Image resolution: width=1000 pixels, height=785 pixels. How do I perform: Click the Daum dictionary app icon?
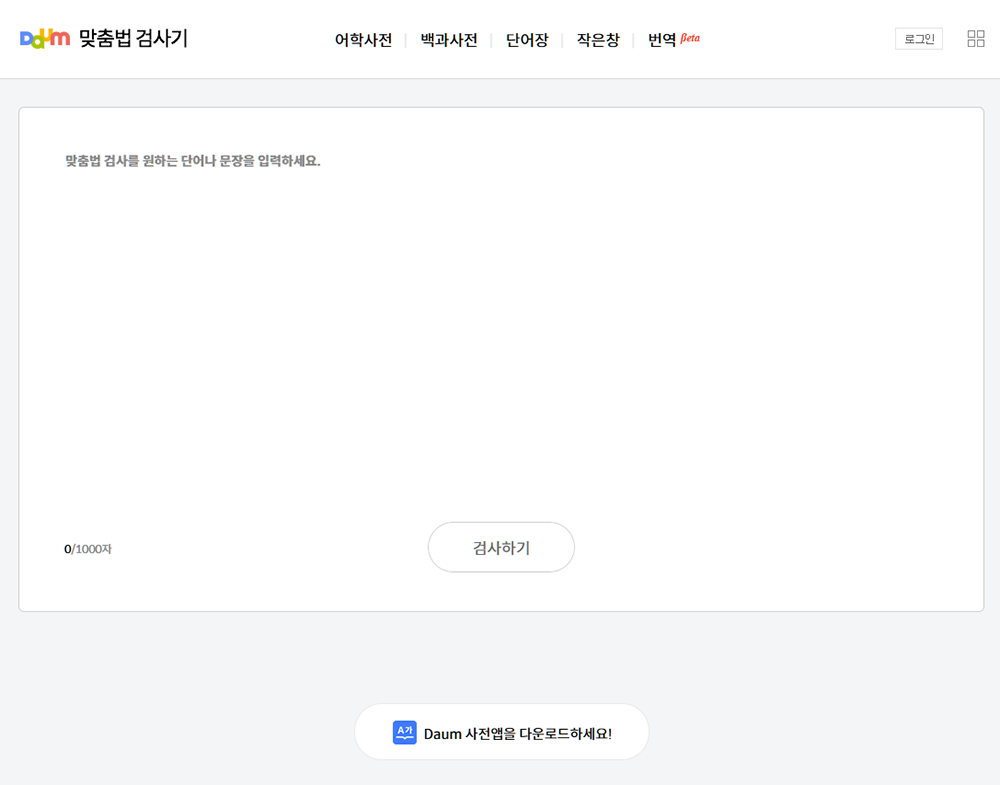[x=404, y=731]
